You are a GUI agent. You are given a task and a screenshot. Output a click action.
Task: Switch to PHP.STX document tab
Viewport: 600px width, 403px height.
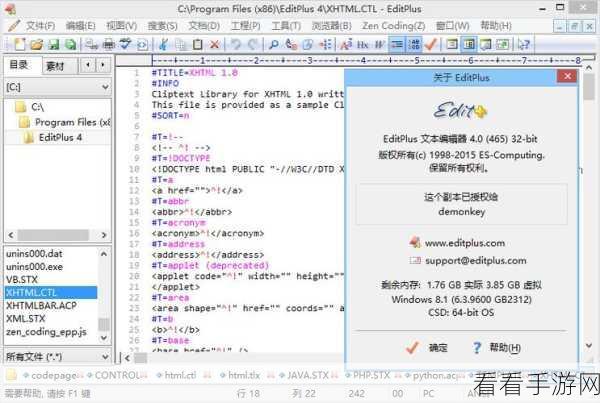(371, 375)
